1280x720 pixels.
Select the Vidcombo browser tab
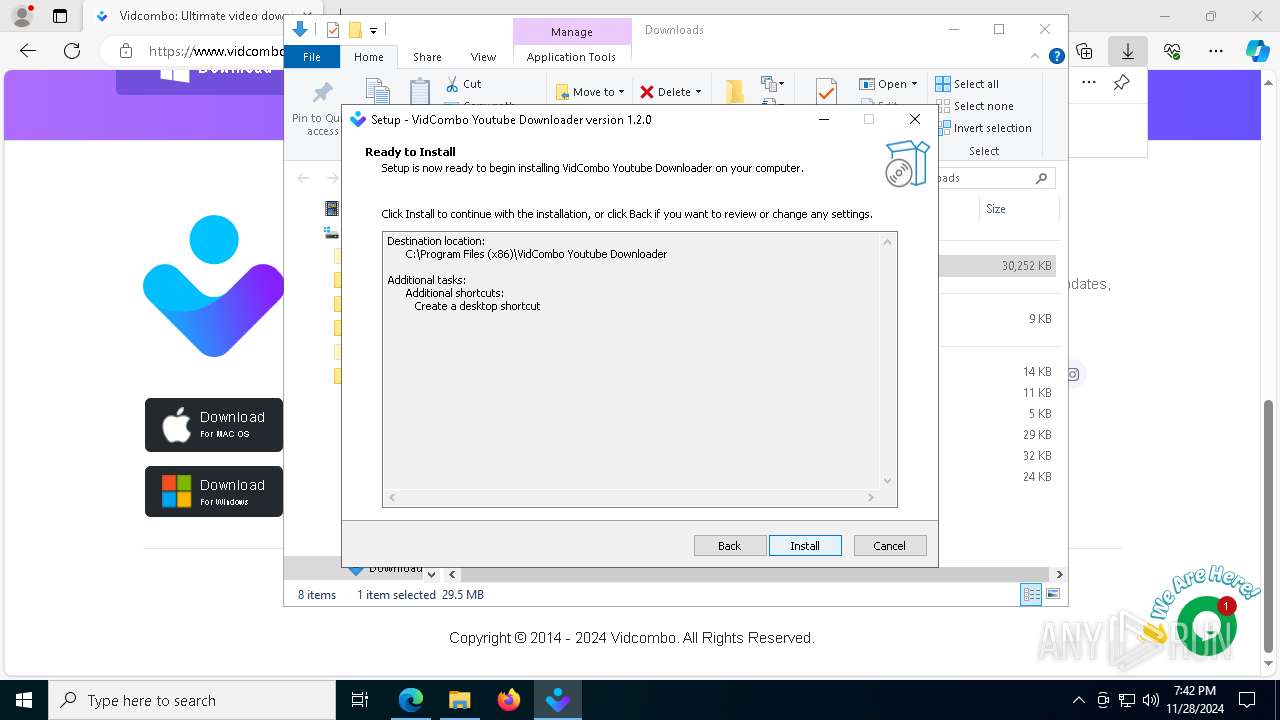pyautogui.click(x=190, y=16)
